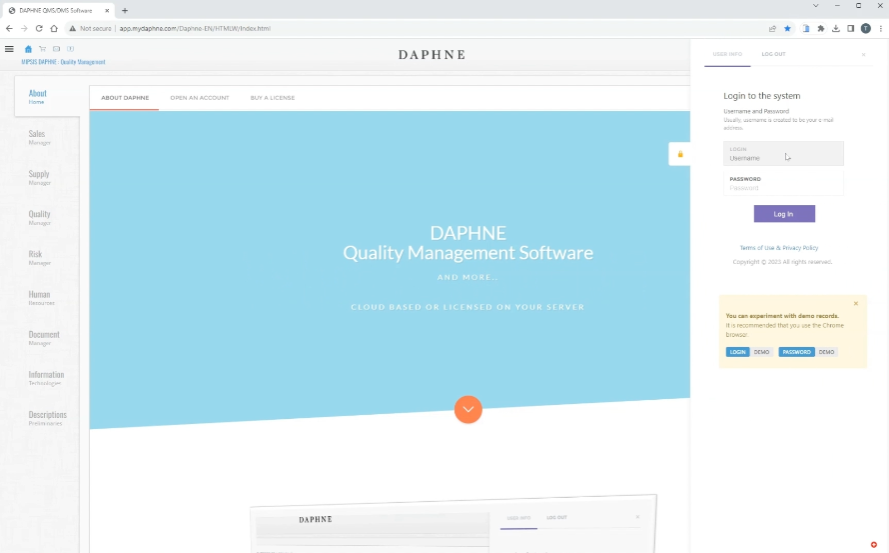Select the User Info tab
Screen dimensions: 889x553
point(727,54)
